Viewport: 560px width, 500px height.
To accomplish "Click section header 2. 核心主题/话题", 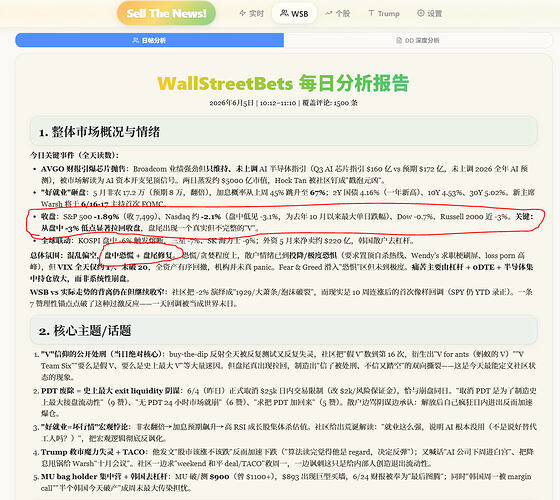I will pyautogui.click(x=284, y=330).
